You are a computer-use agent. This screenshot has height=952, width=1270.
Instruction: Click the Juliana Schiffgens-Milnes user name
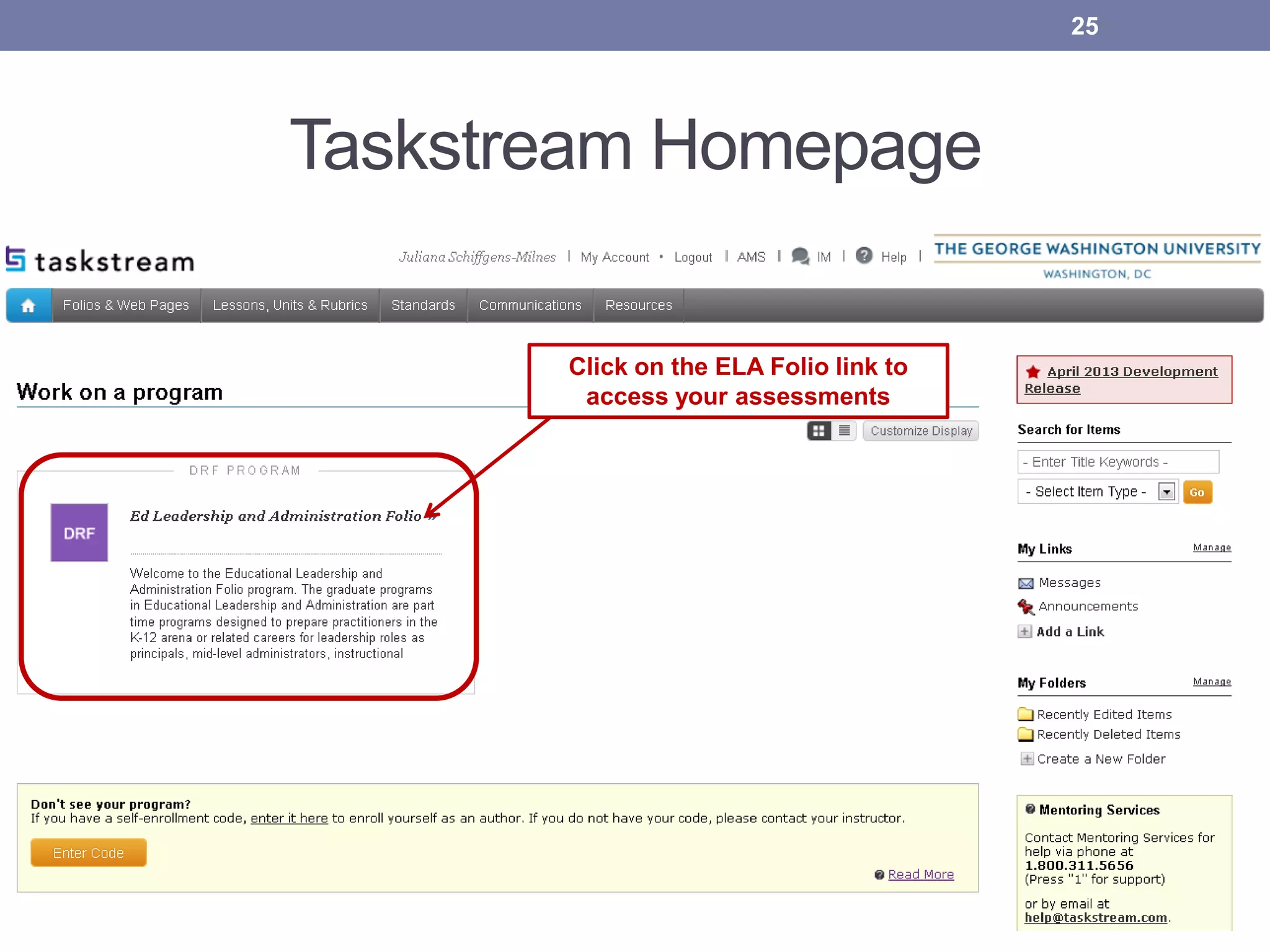coord(477,257)
